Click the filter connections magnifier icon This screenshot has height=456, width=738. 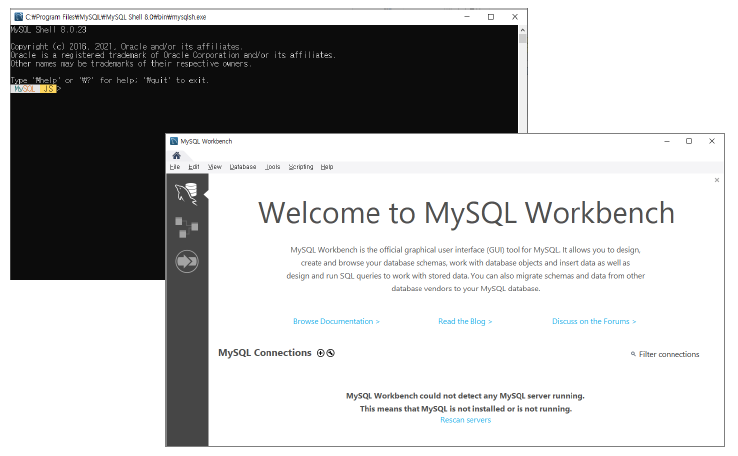point(633,354)
